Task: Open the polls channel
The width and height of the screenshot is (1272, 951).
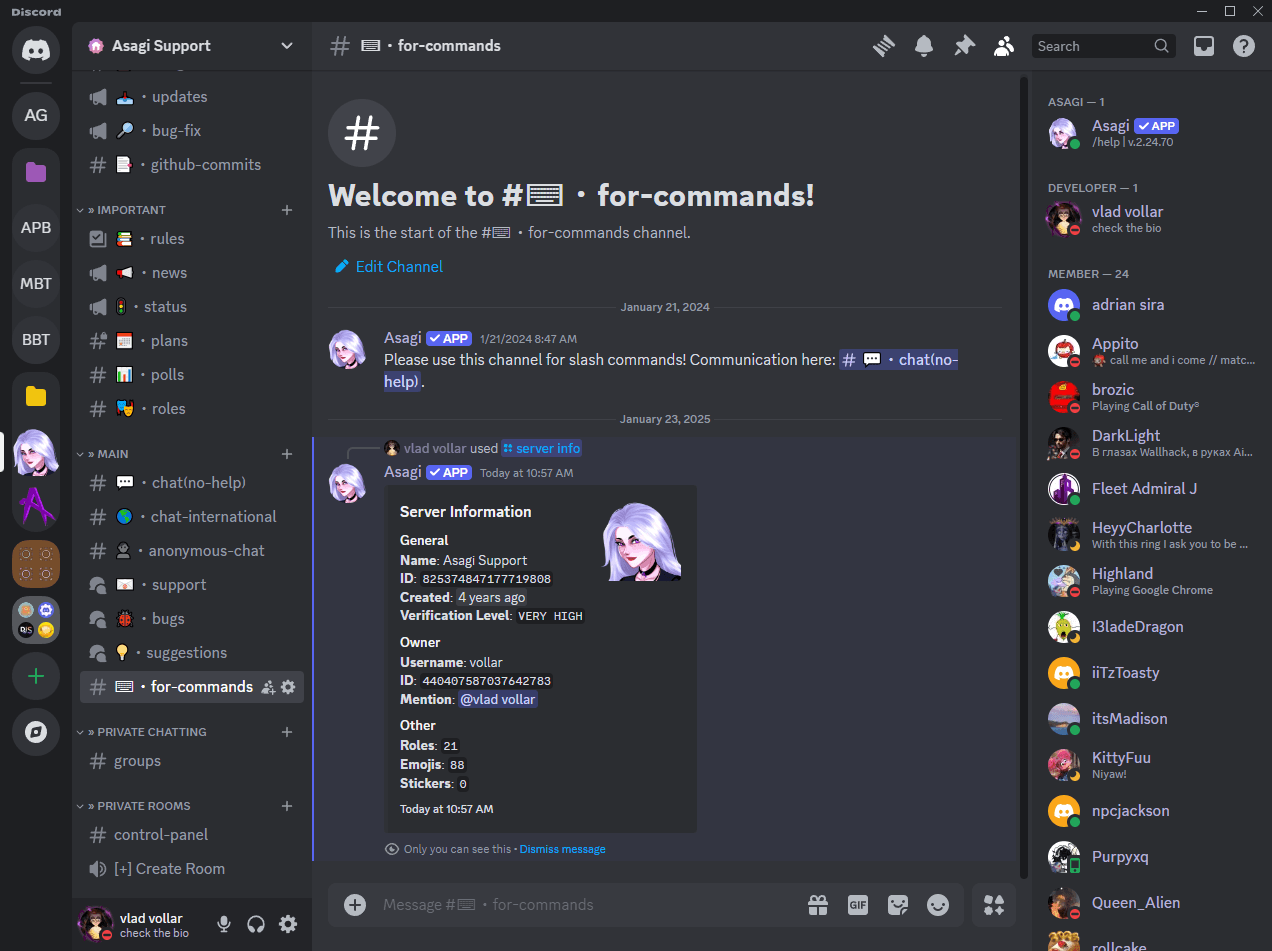Action: click(192, 375)
